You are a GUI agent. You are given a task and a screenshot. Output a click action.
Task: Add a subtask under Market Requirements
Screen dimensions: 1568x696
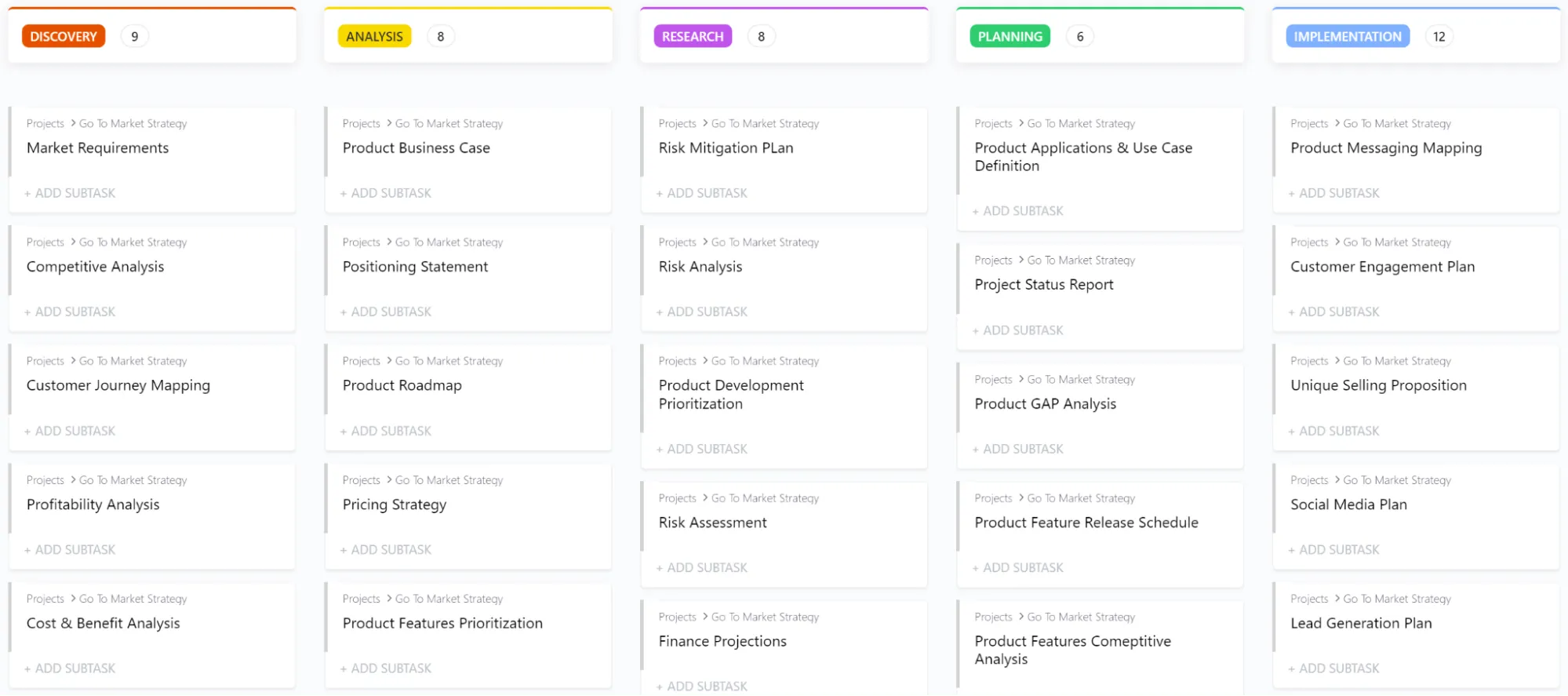coord(70,193)
